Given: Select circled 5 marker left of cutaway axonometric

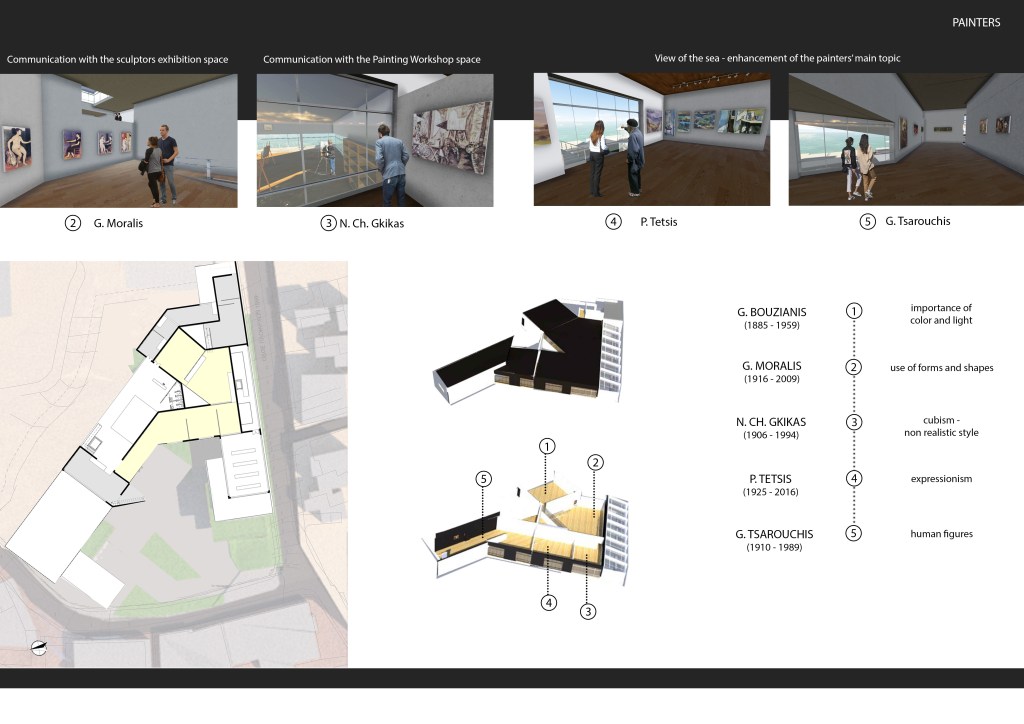Looking at the screenshot, I should coord(484,479).
